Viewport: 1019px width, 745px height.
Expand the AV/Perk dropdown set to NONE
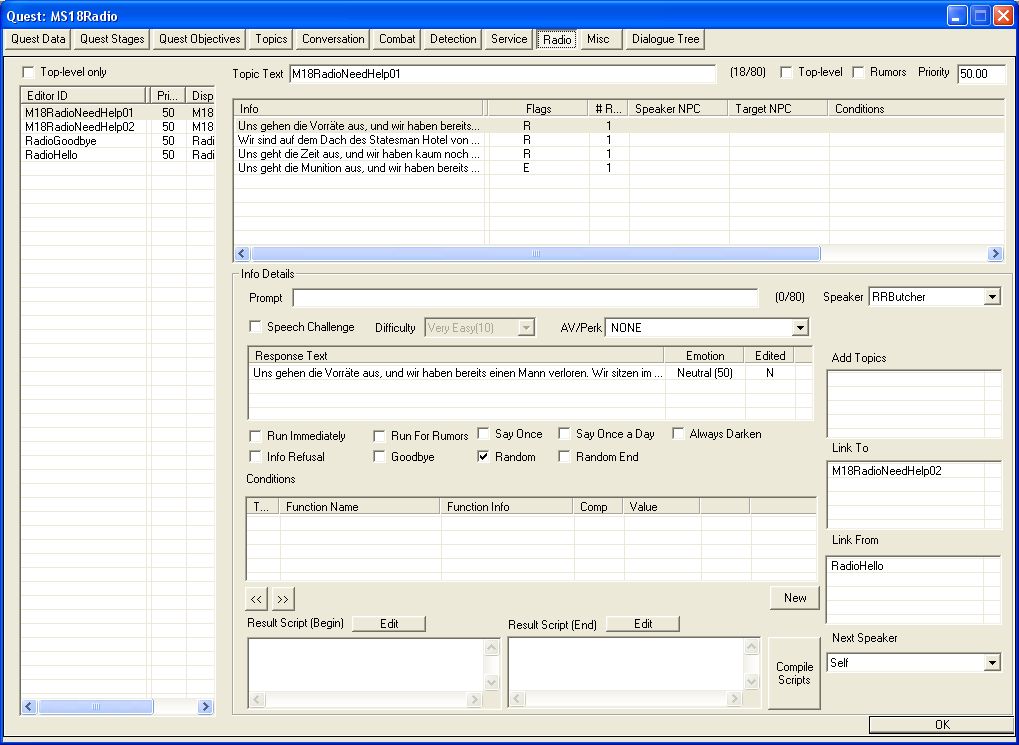tap(801, 328)
